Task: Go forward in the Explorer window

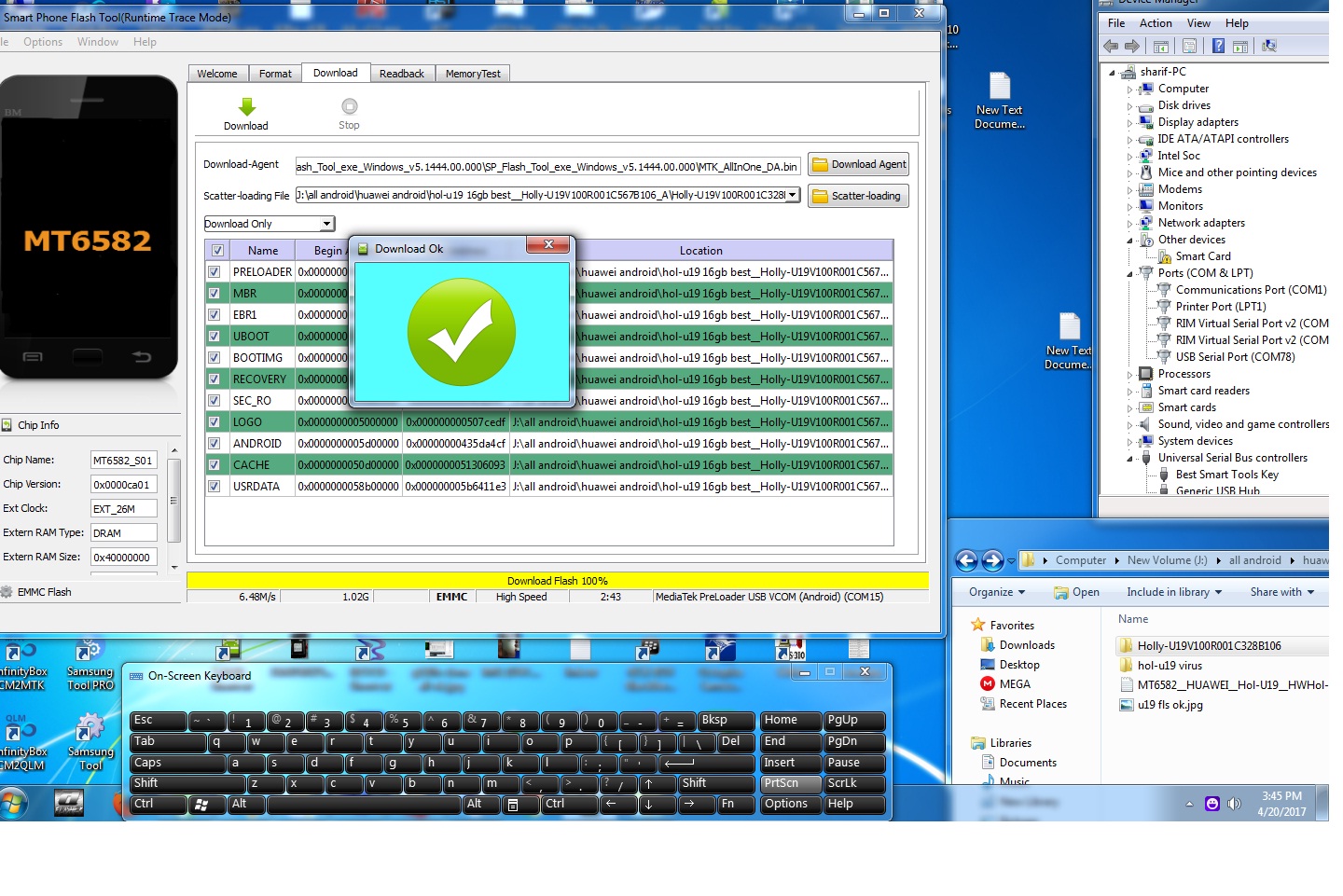Action: pyautogui.click(x=992, y=560)
